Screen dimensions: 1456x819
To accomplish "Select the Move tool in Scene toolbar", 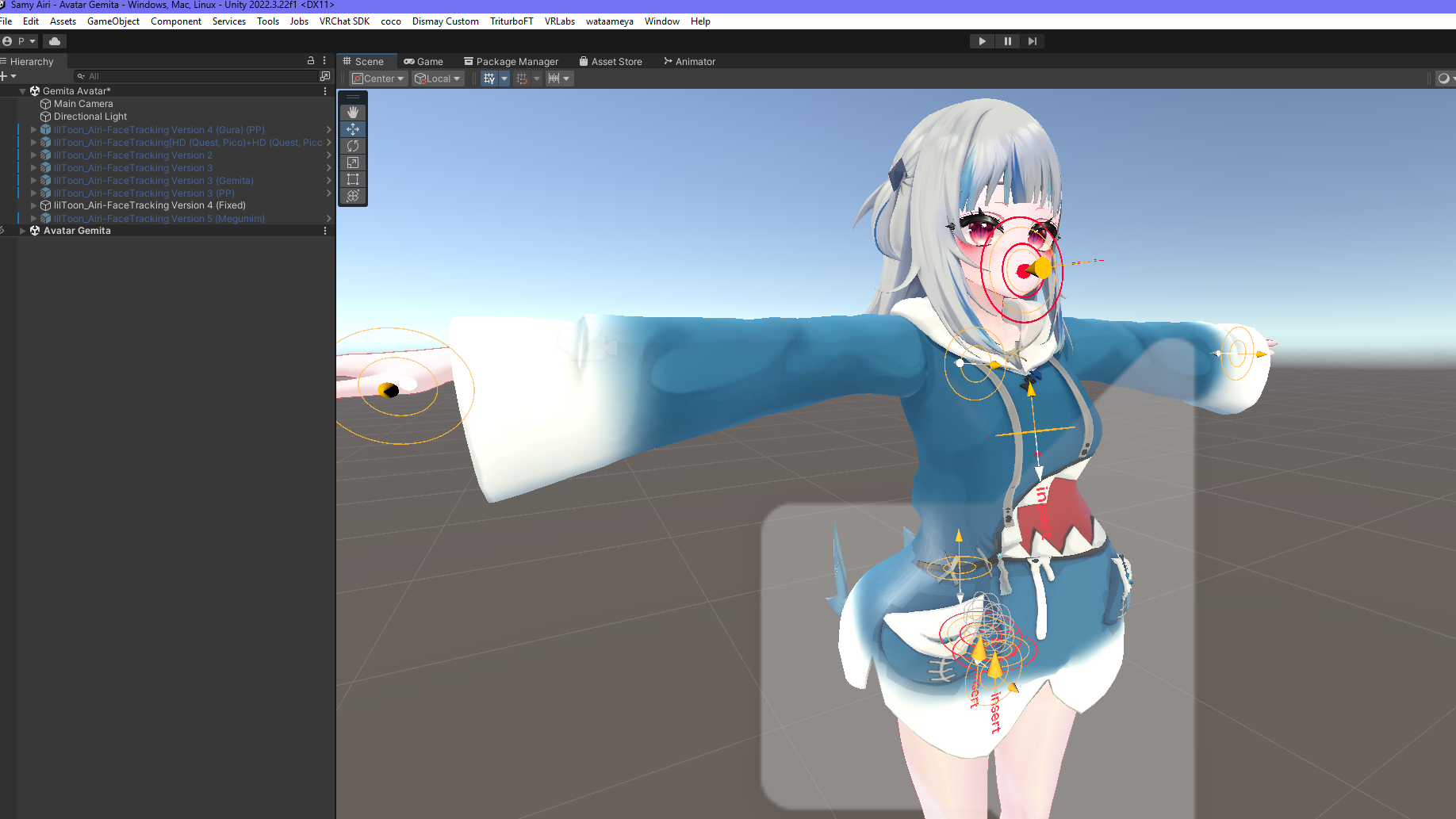I will click(353, 129).
